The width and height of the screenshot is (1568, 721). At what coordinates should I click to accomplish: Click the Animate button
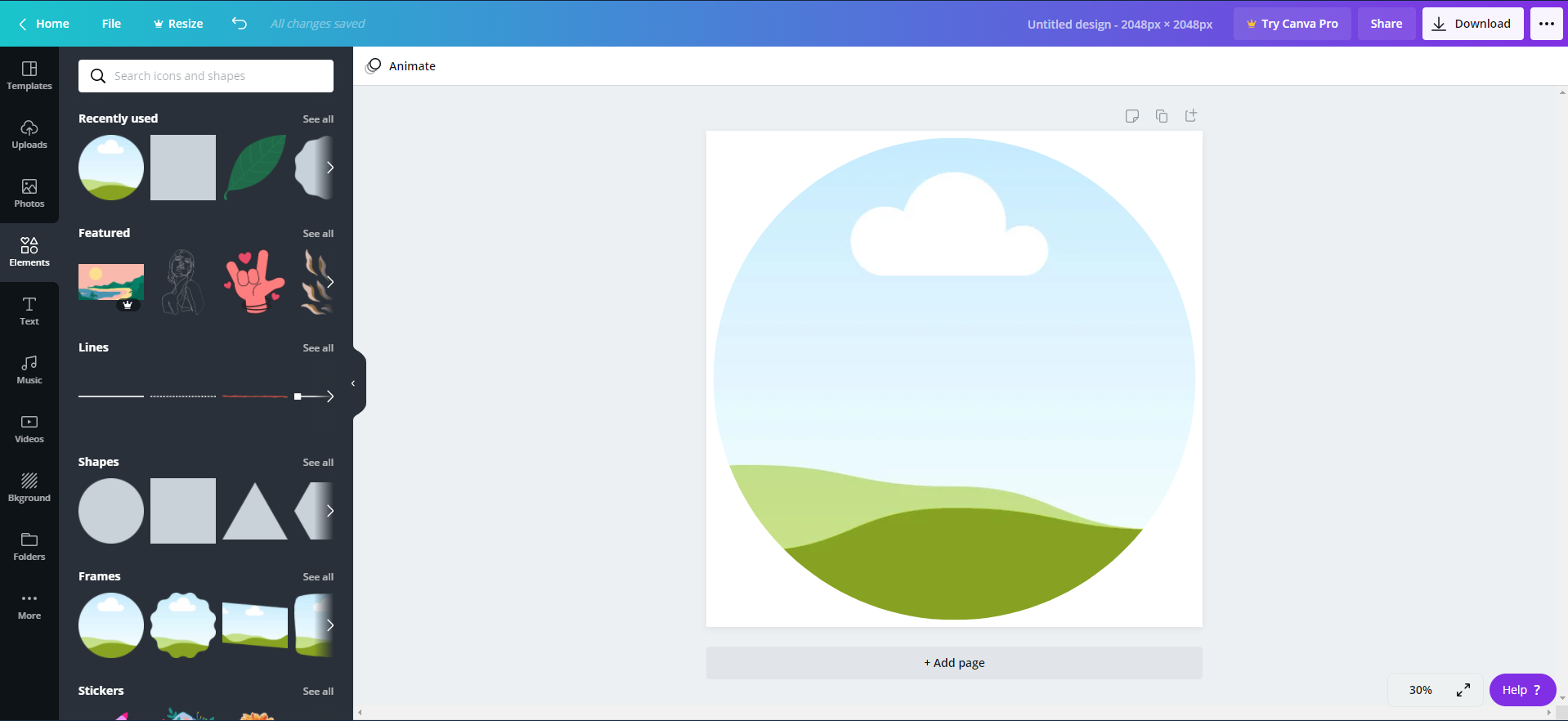(x=401, y=66)
